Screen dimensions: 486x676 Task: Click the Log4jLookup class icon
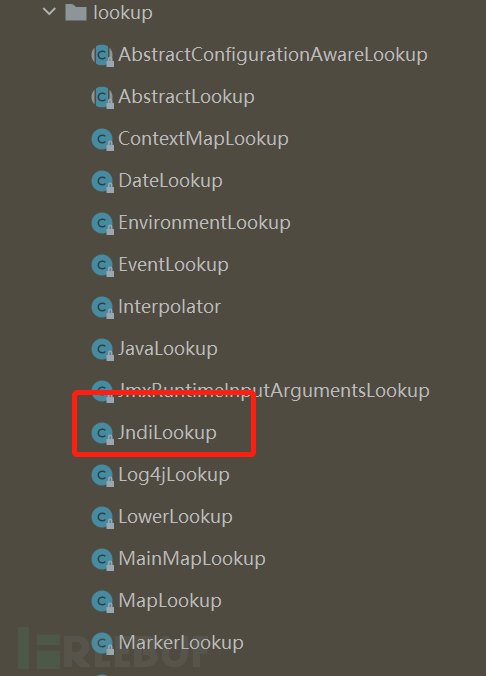[x=103, y=475]
